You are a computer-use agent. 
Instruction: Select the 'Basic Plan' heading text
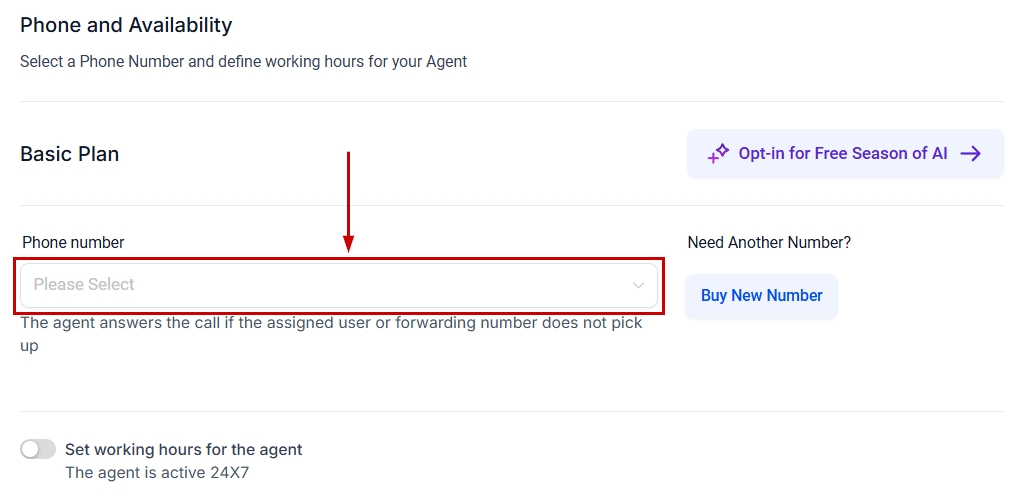coord(69,154)
